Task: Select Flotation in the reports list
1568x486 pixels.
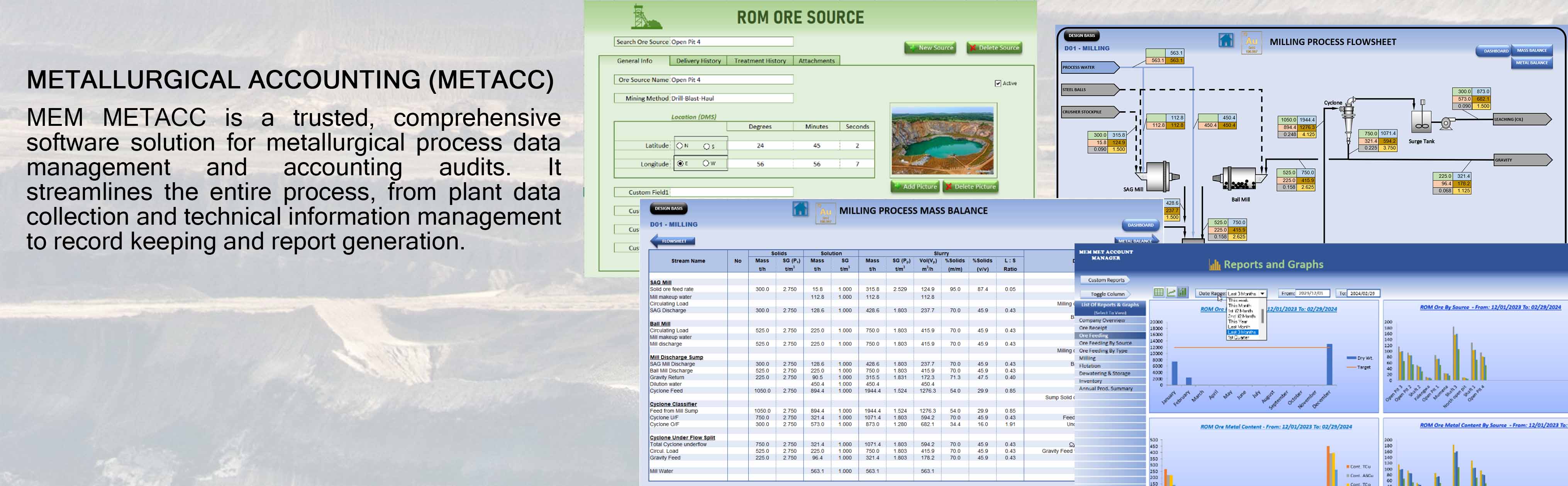Action: [x=1110, y=366]
